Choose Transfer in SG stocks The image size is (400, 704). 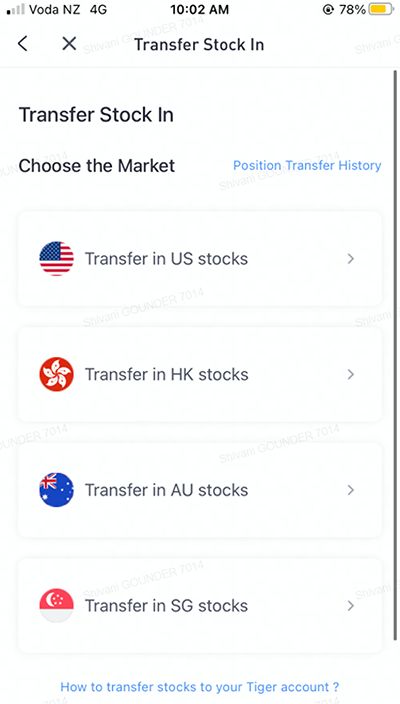(200, 606)
